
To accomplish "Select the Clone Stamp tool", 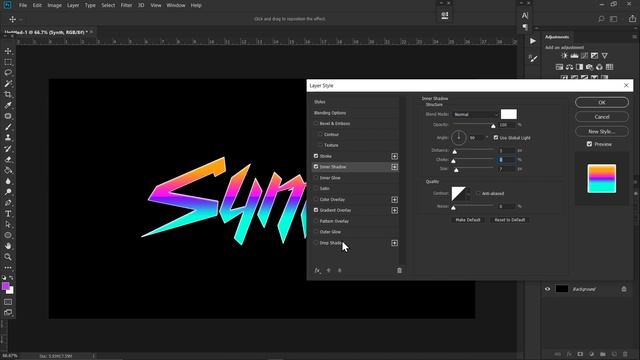I will (8, 138).
